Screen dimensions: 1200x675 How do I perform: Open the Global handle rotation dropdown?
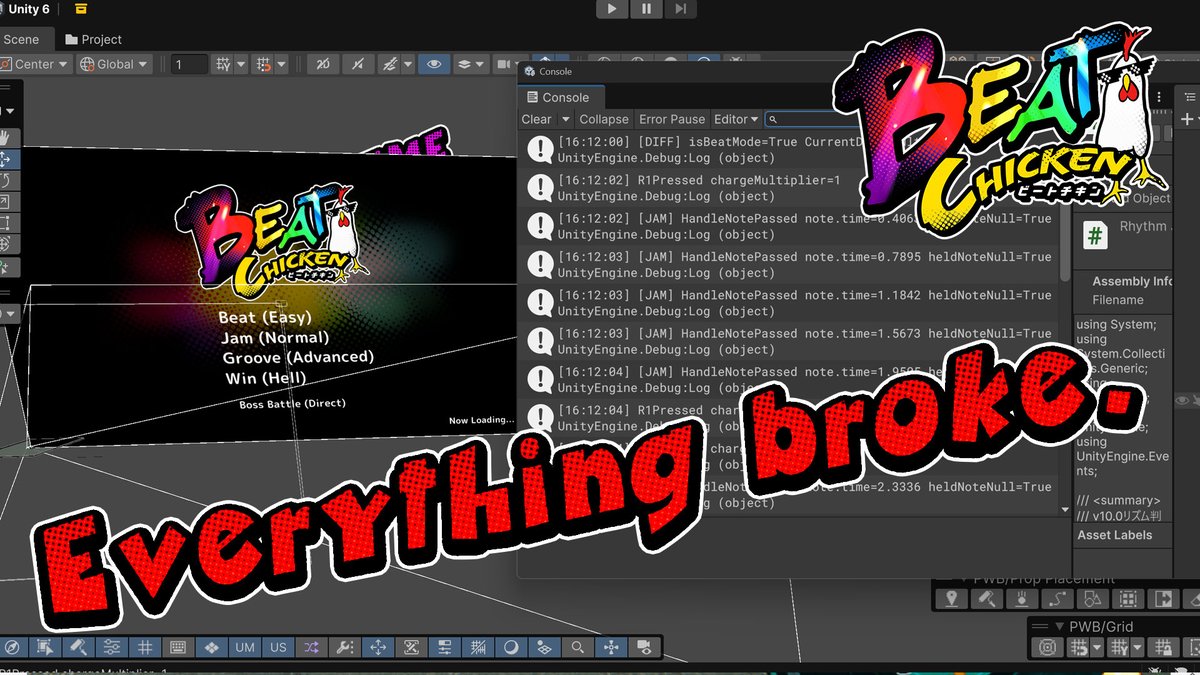[115, 64]
